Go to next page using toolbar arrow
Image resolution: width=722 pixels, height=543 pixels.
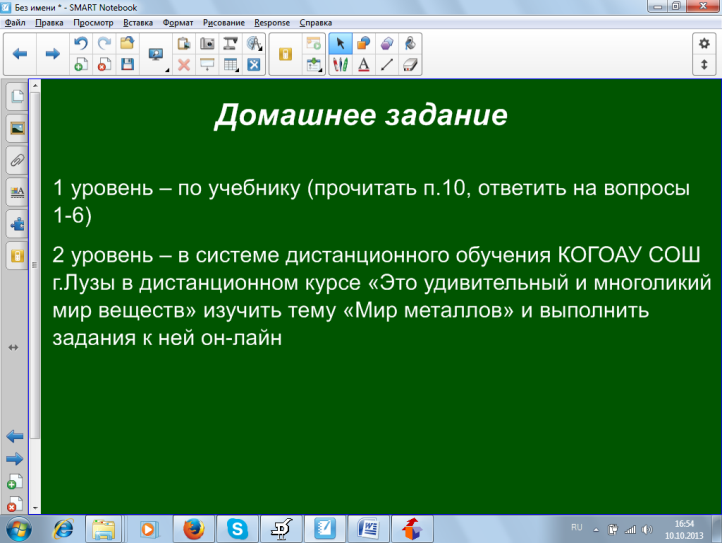52,54
